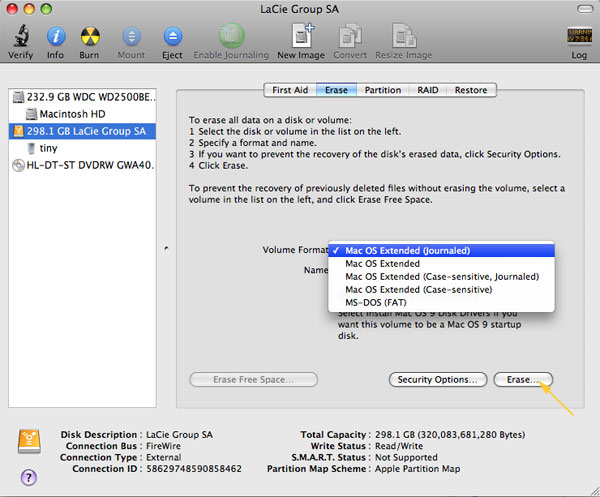Screen dimensions: 600x497
Task: Create a New Image from toolbar
Action: 302,35
